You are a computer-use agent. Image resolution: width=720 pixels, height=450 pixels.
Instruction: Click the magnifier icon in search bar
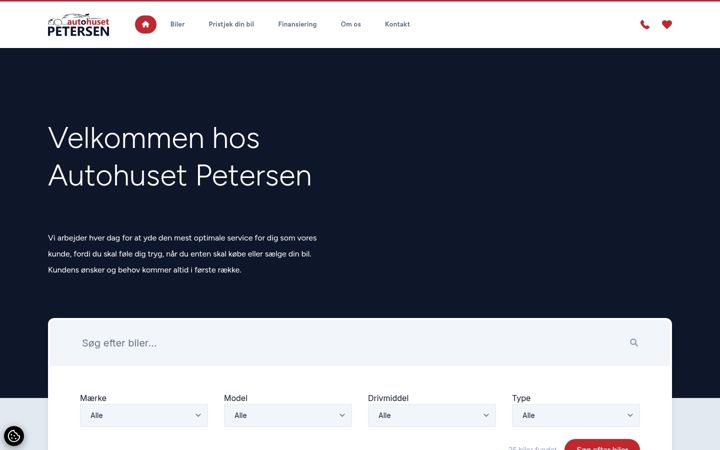634,343
